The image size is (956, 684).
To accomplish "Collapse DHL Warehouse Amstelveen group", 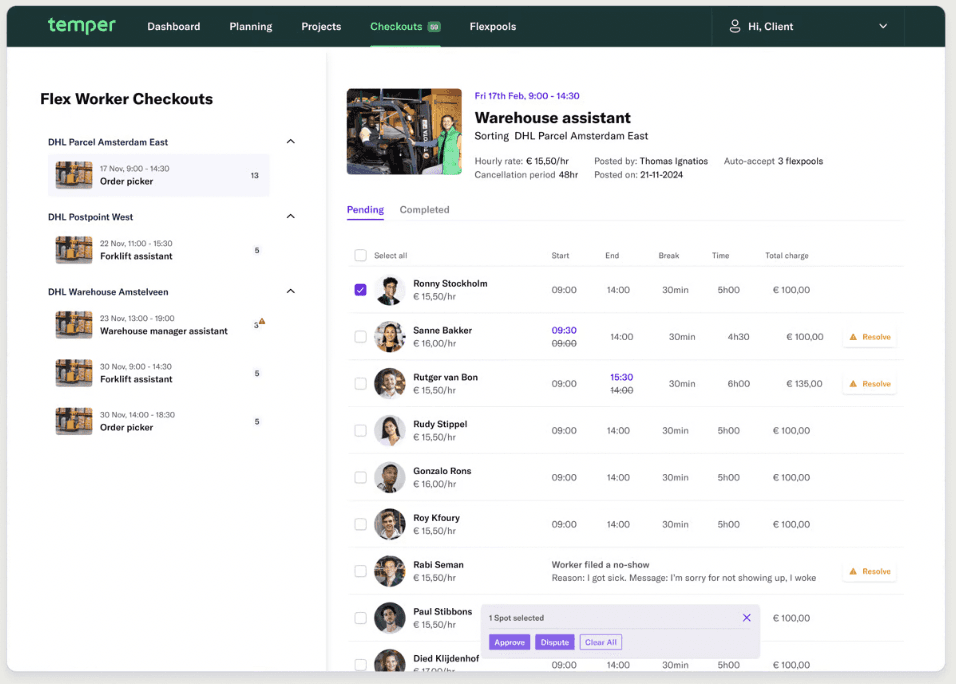I will click(x=291, y=291).
